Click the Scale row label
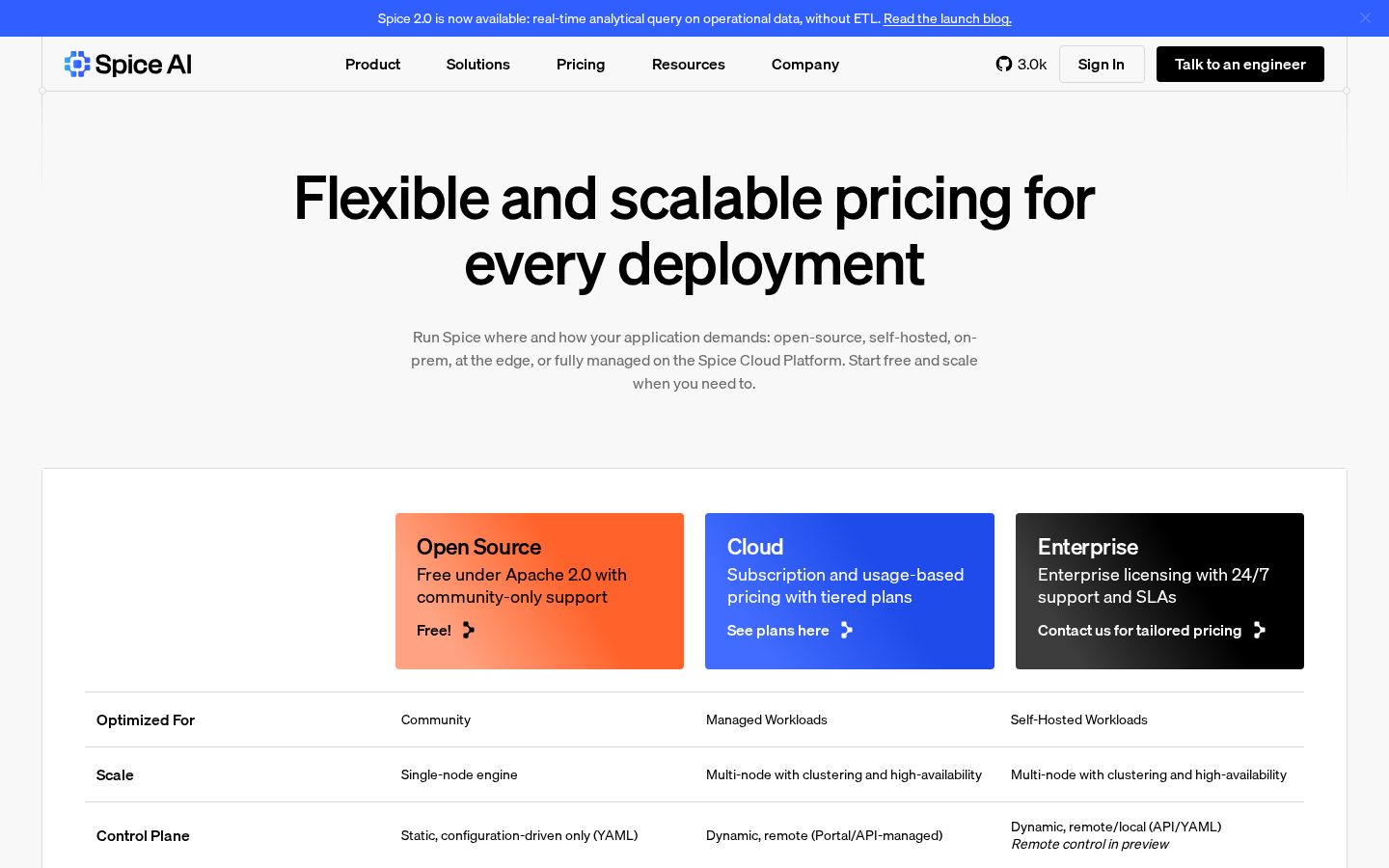The image size is (1389, 868). pos(115,774)
